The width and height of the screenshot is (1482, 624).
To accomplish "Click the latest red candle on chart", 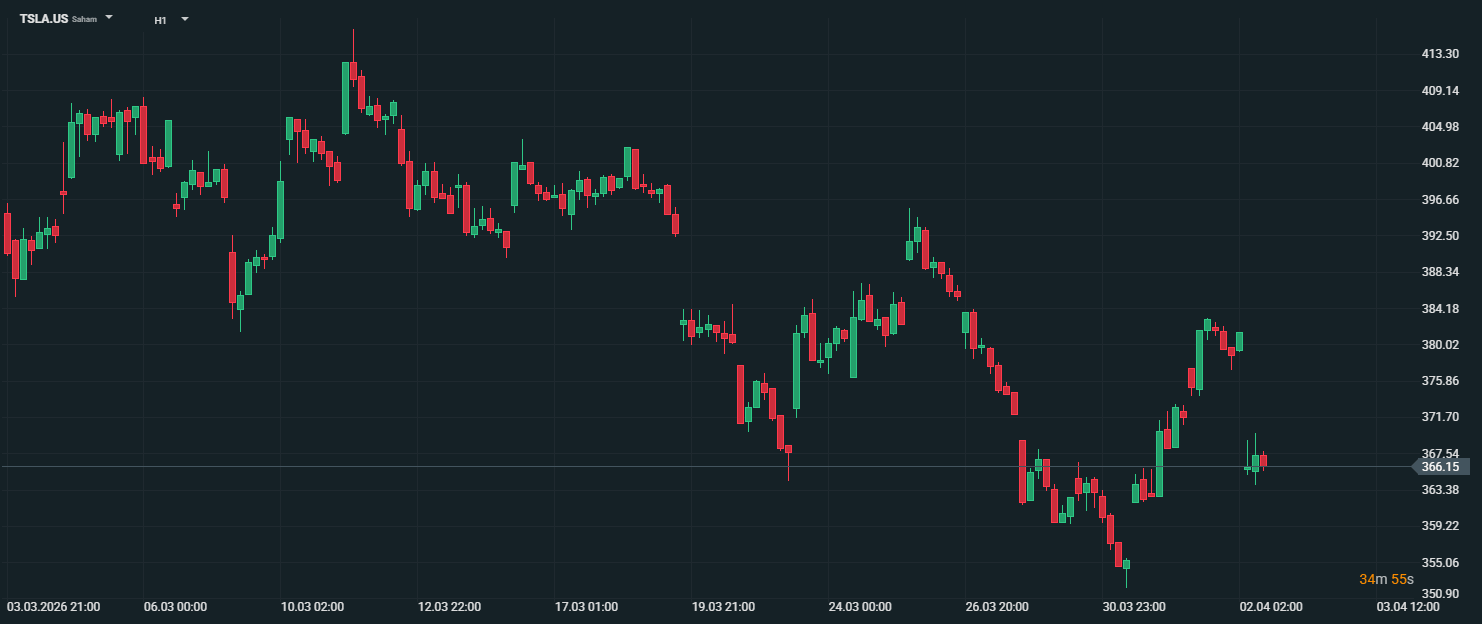I will 1264,460.
